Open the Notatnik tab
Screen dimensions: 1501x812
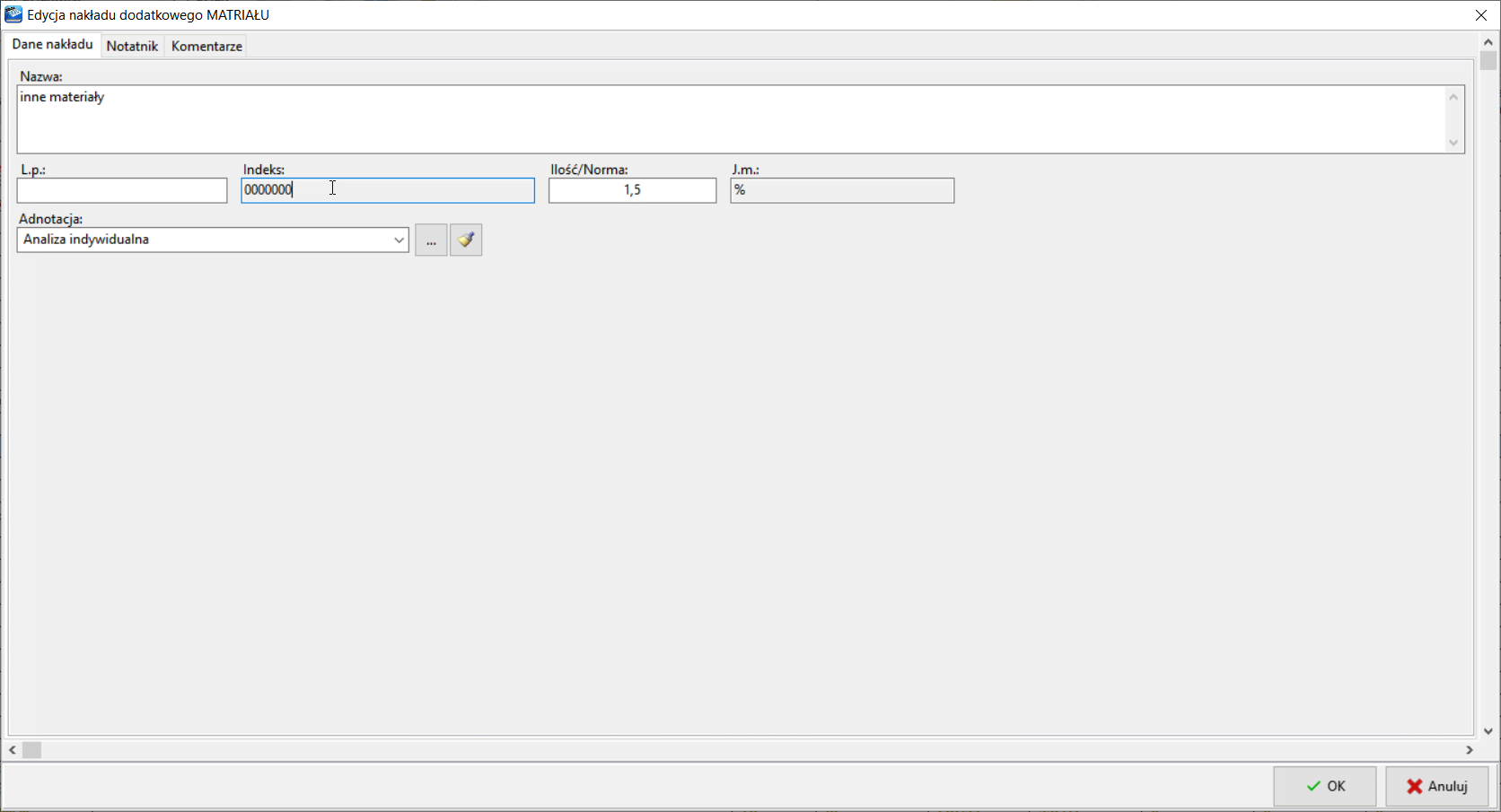click(132, 46)
